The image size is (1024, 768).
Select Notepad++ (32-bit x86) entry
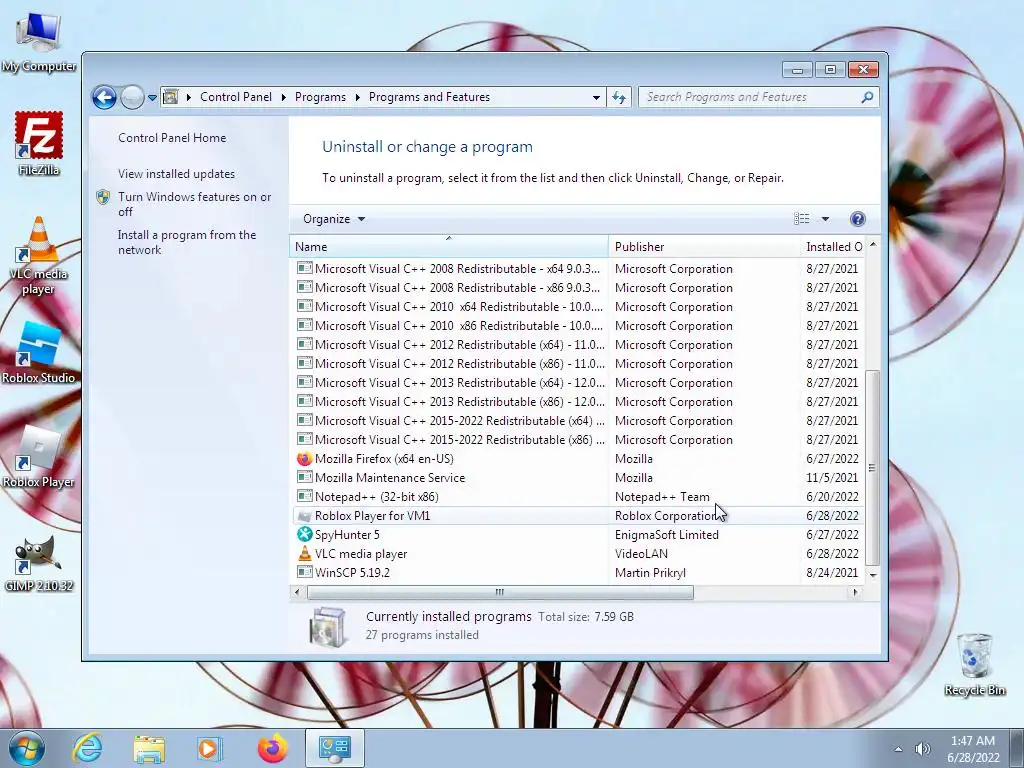point(578,496)
